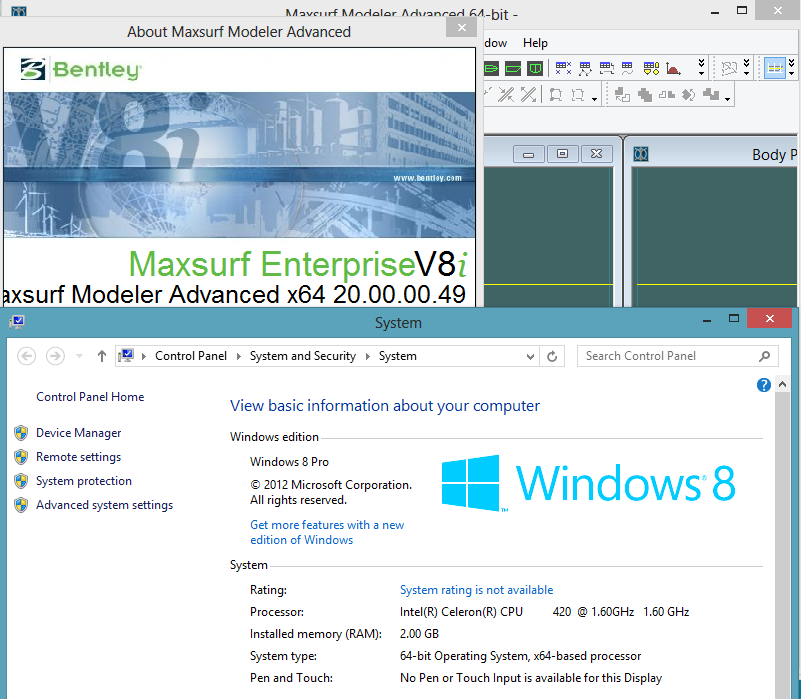Click the Body Plan window title icon

(x=641, y=154)
